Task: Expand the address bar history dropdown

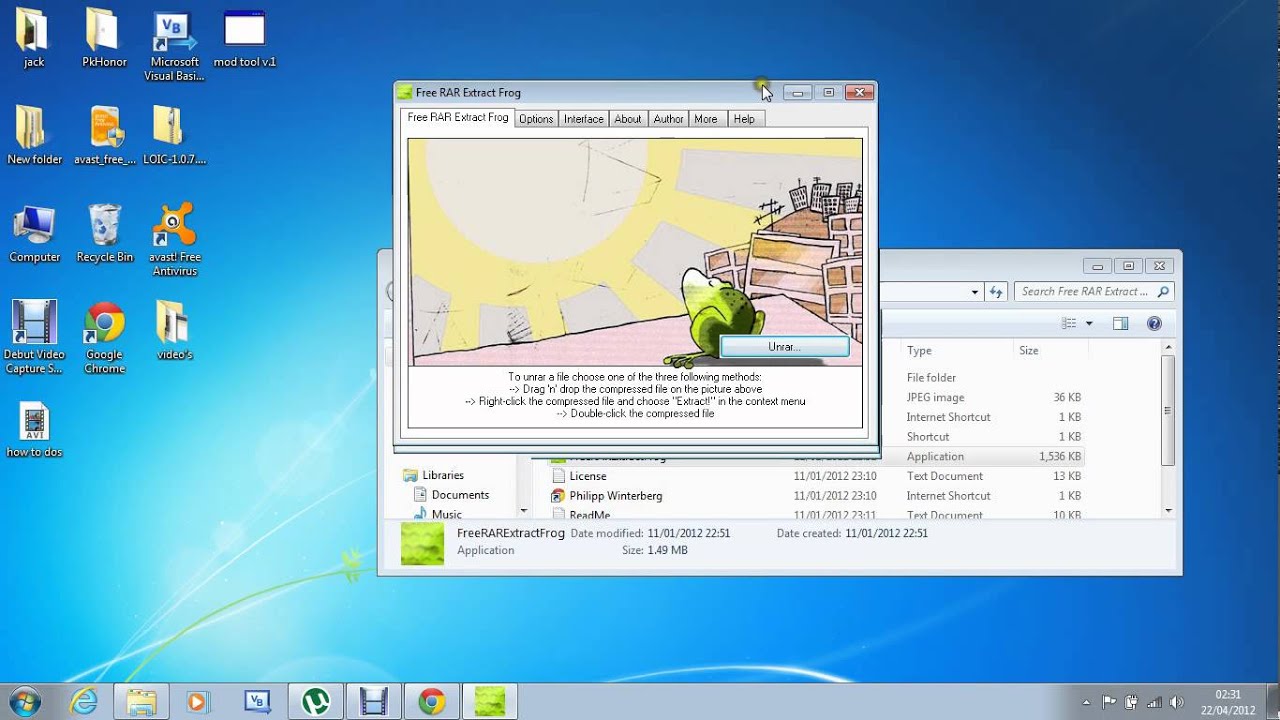Action: point(975,292)
